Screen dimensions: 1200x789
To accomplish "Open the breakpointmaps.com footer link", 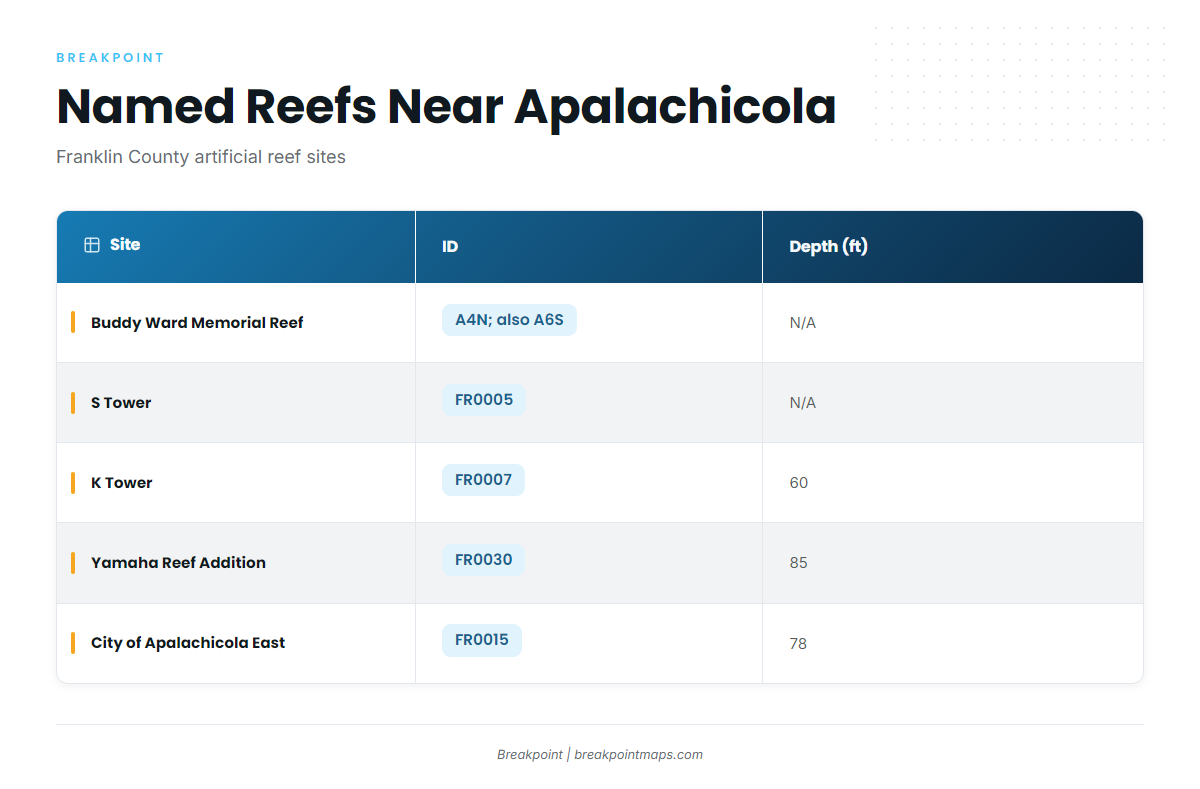I will click(x=639, y=755).
